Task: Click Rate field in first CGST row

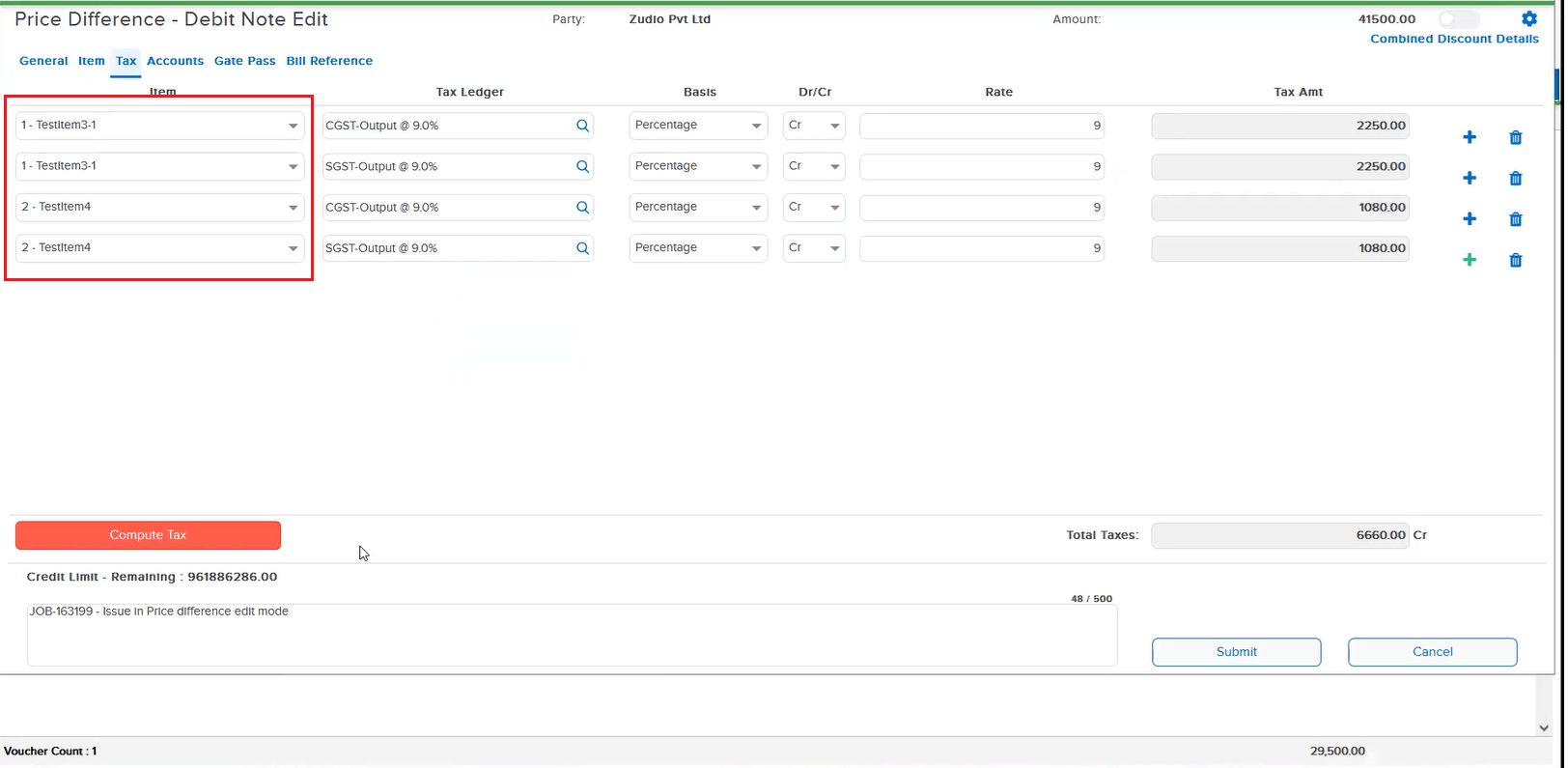Action: coord(982,126)
